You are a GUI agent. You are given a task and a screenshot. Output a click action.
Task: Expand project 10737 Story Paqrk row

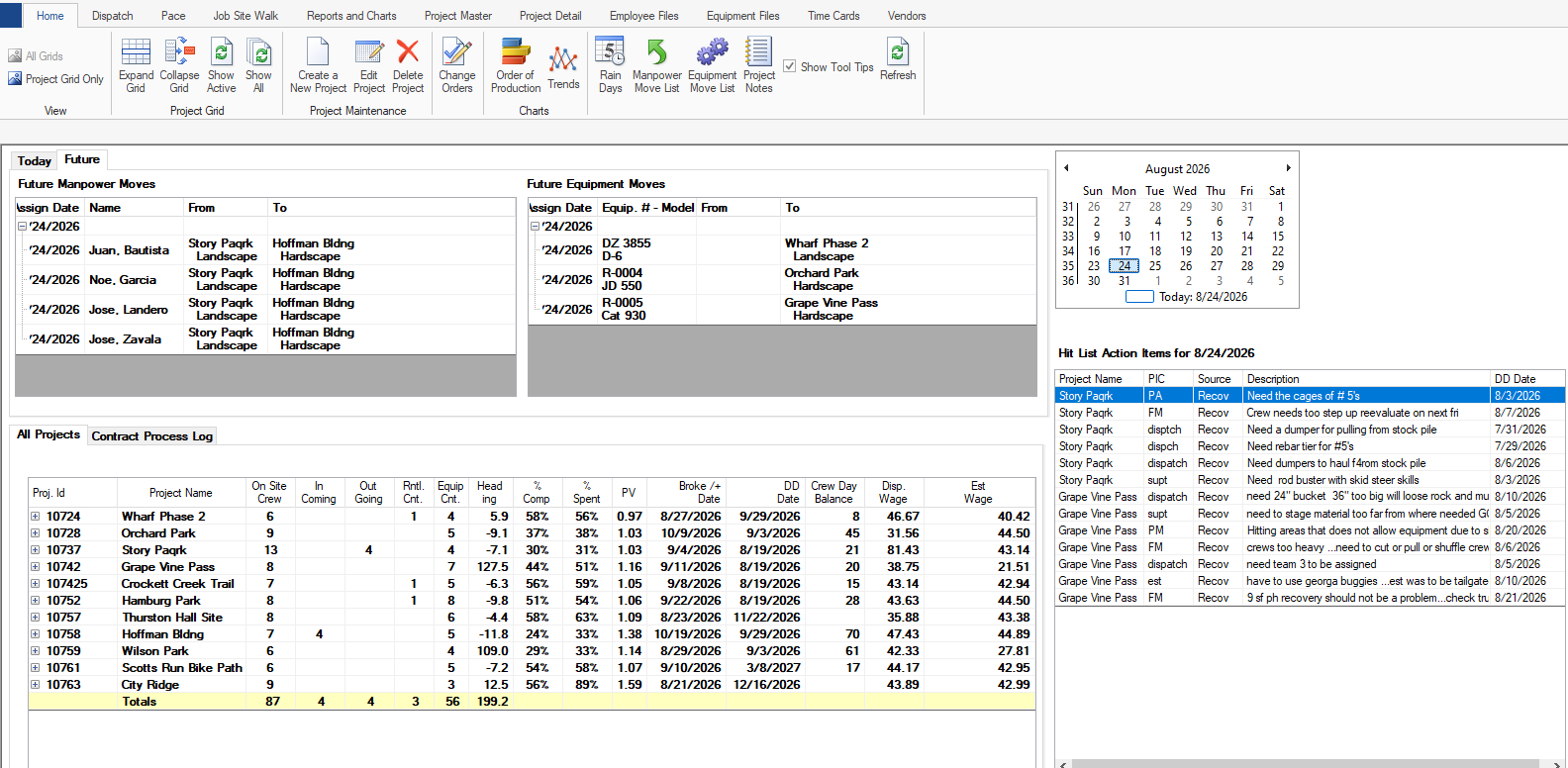click(x=36, y=550)
